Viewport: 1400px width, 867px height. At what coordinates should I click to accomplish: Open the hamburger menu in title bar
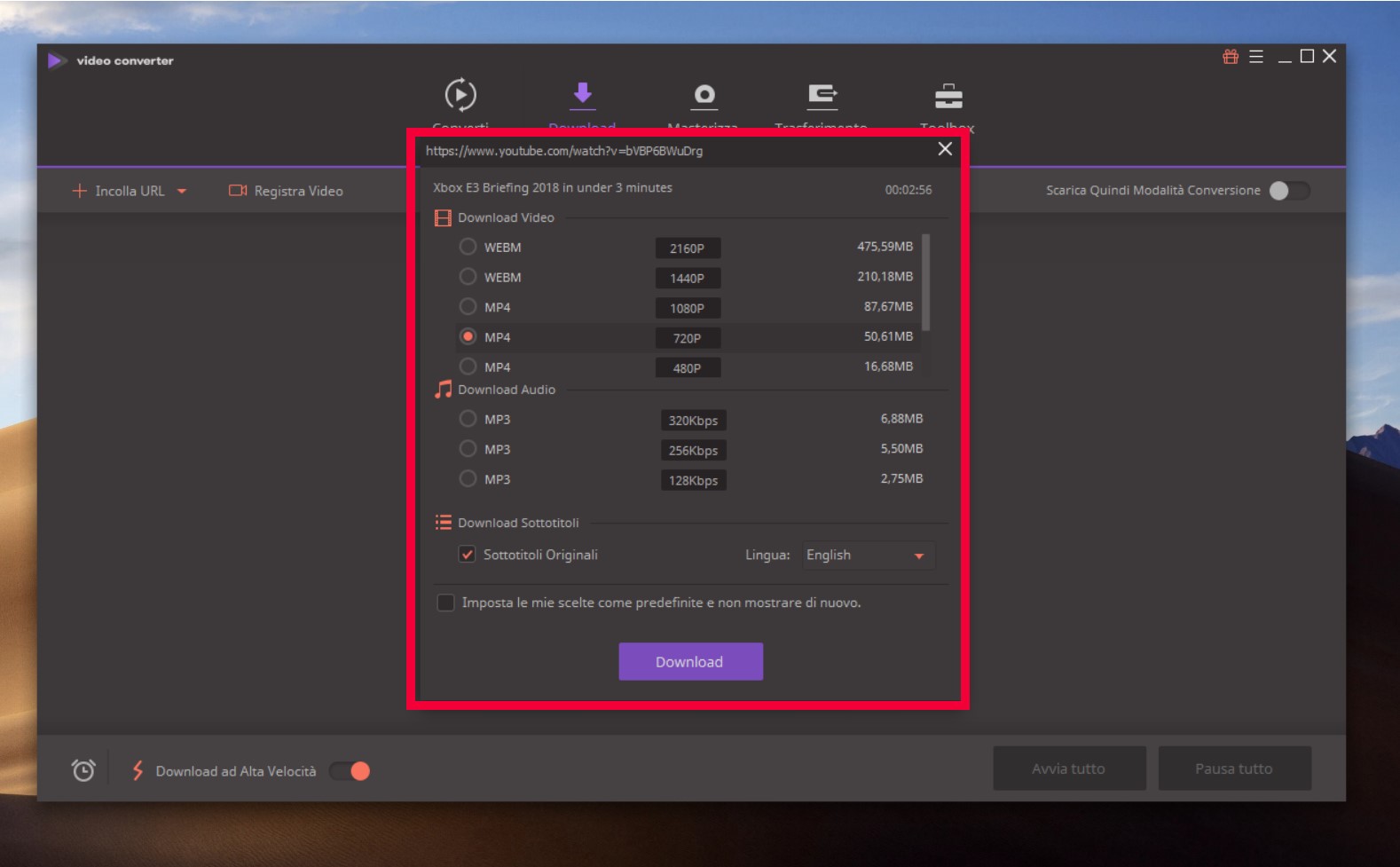[x=1256, y=57]
